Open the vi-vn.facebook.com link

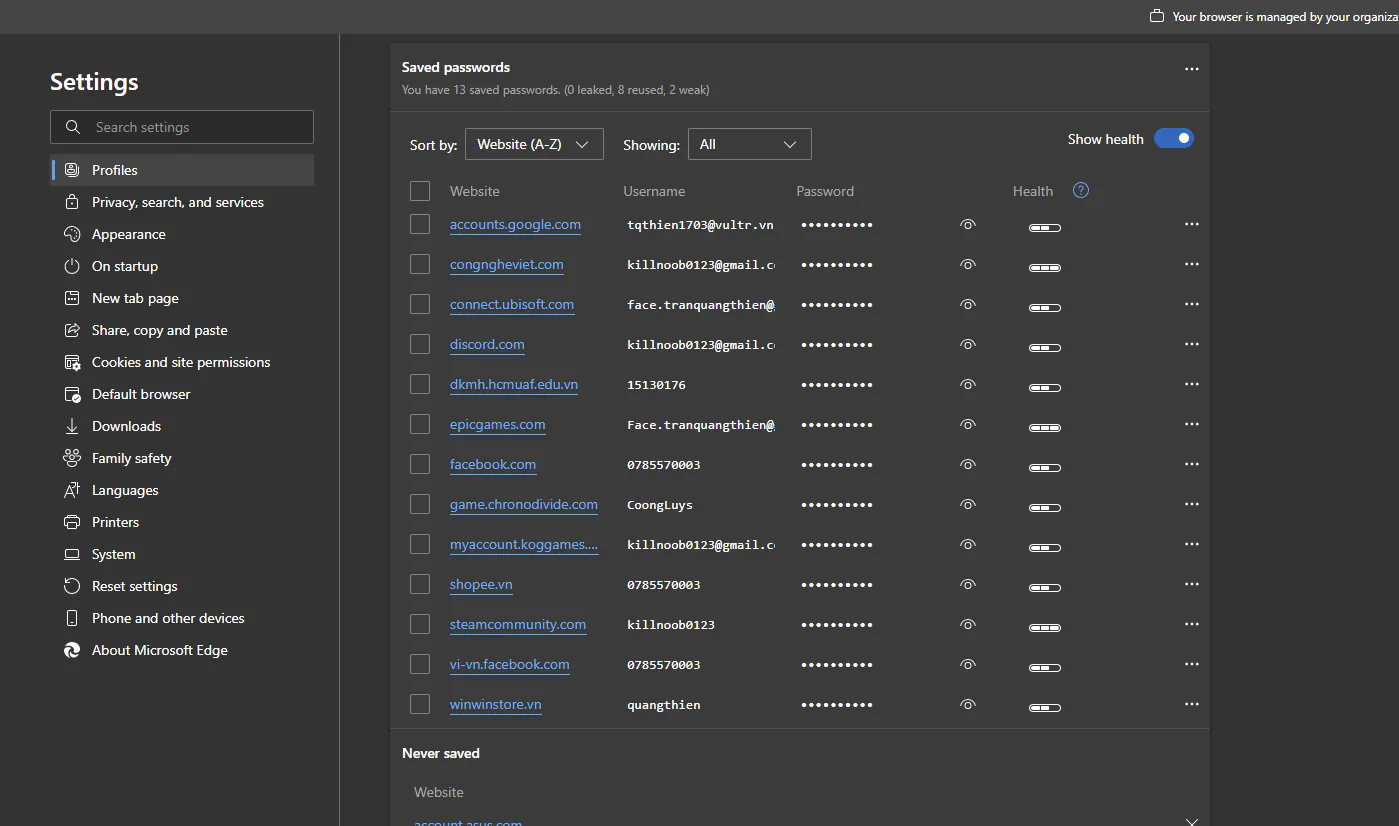[510, 665]
